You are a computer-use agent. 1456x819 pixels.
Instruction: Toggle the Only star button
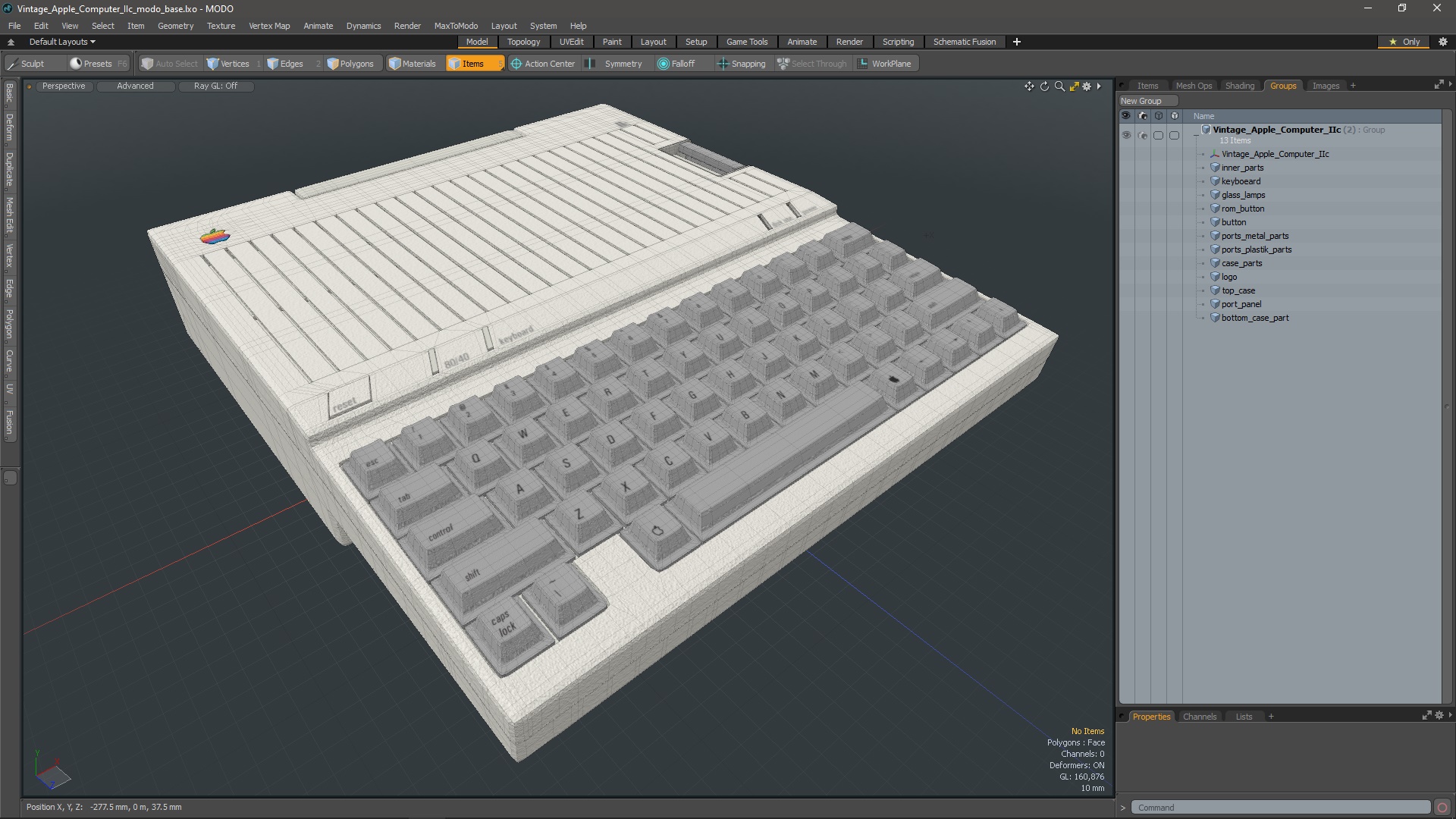[x=1404, y=42]
